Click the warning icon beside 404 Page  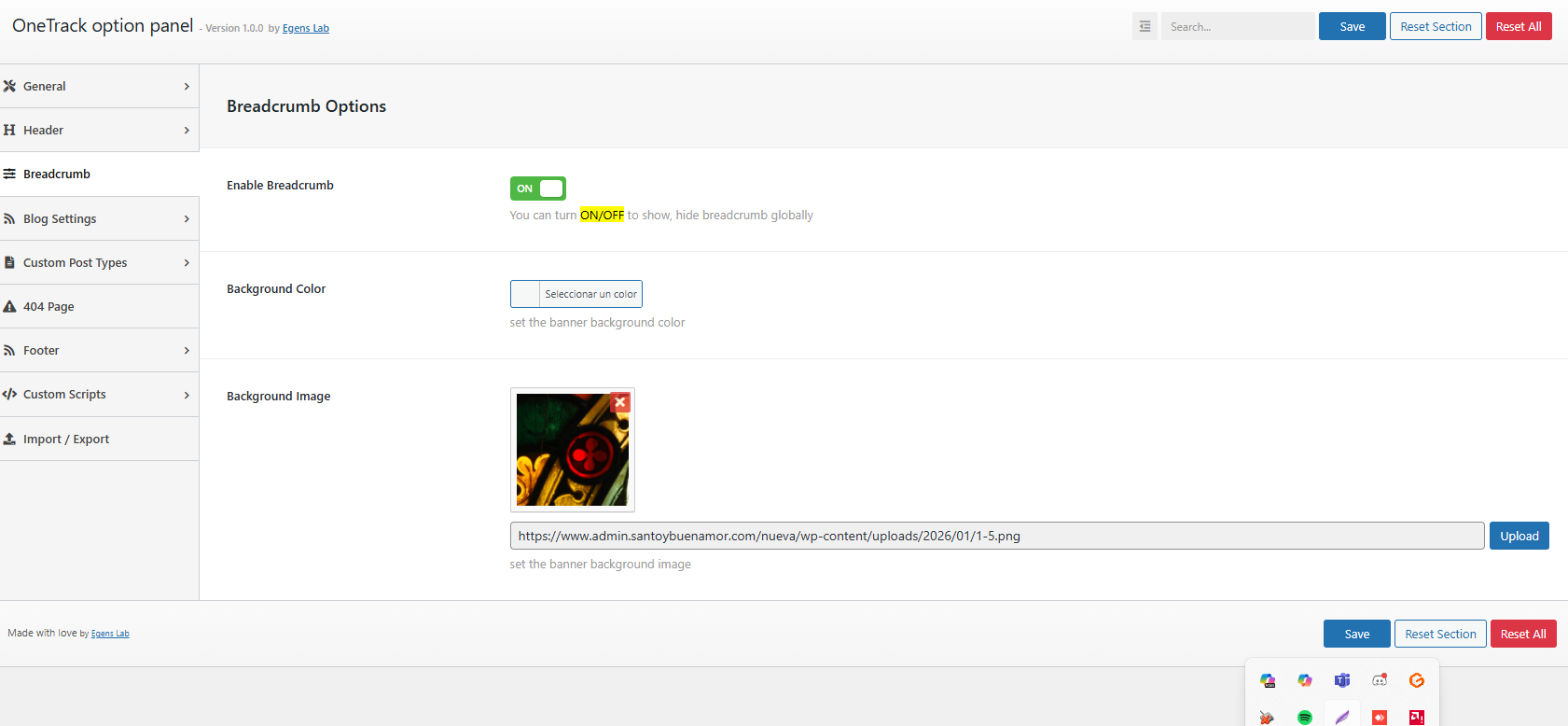10,306
